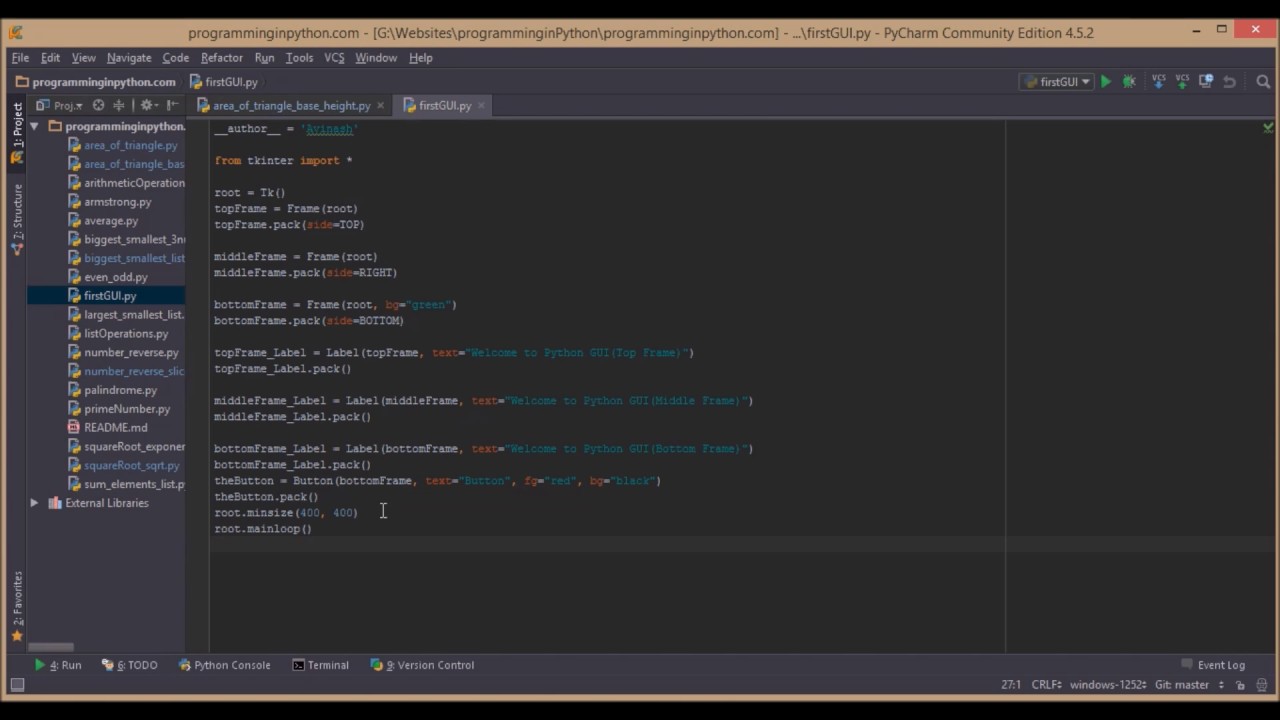Toggle the file lock icon in status bar

[1240, 685]
